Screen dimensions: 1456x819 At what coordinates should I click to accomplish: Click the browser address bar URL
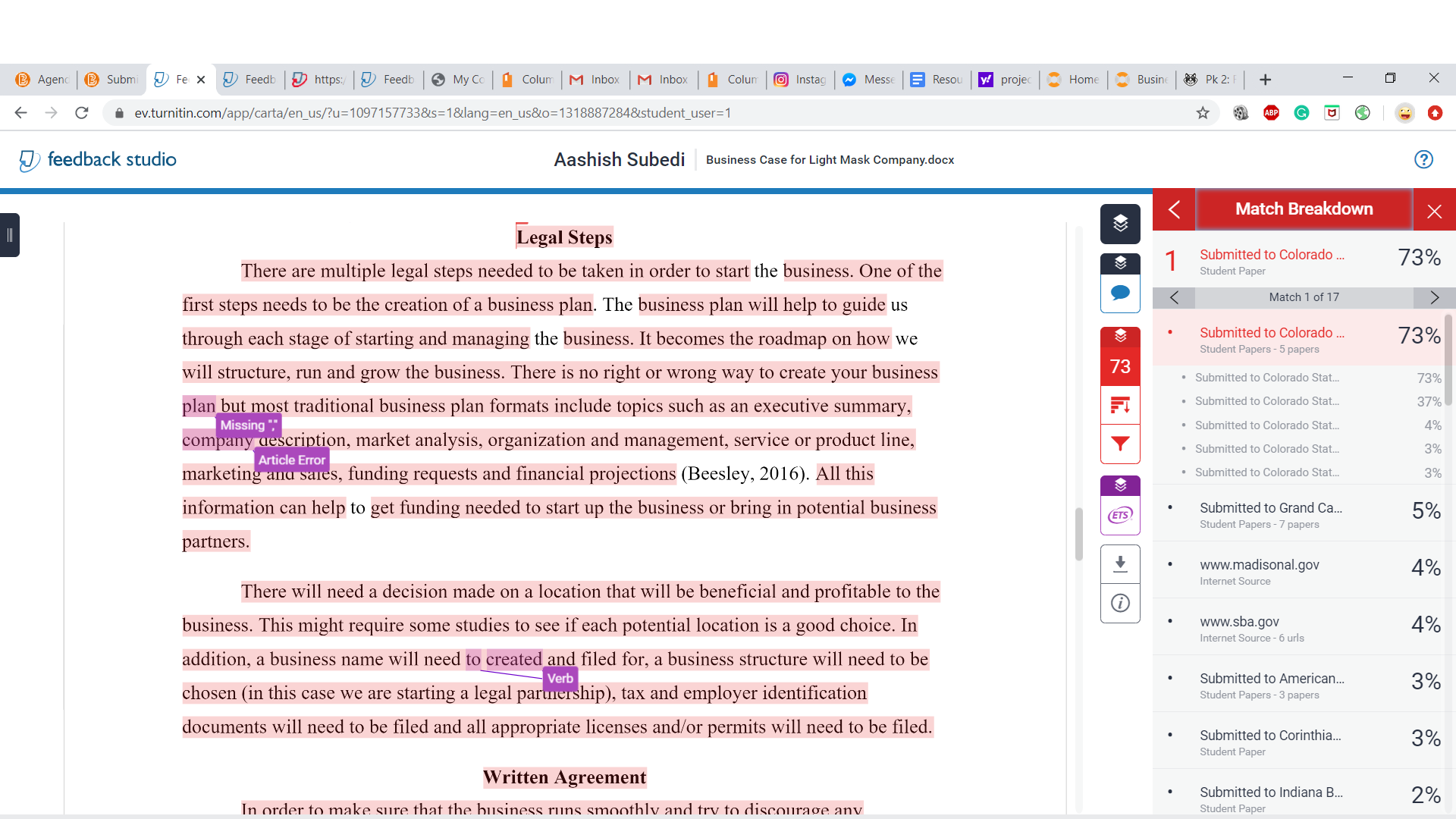(432, 113)
